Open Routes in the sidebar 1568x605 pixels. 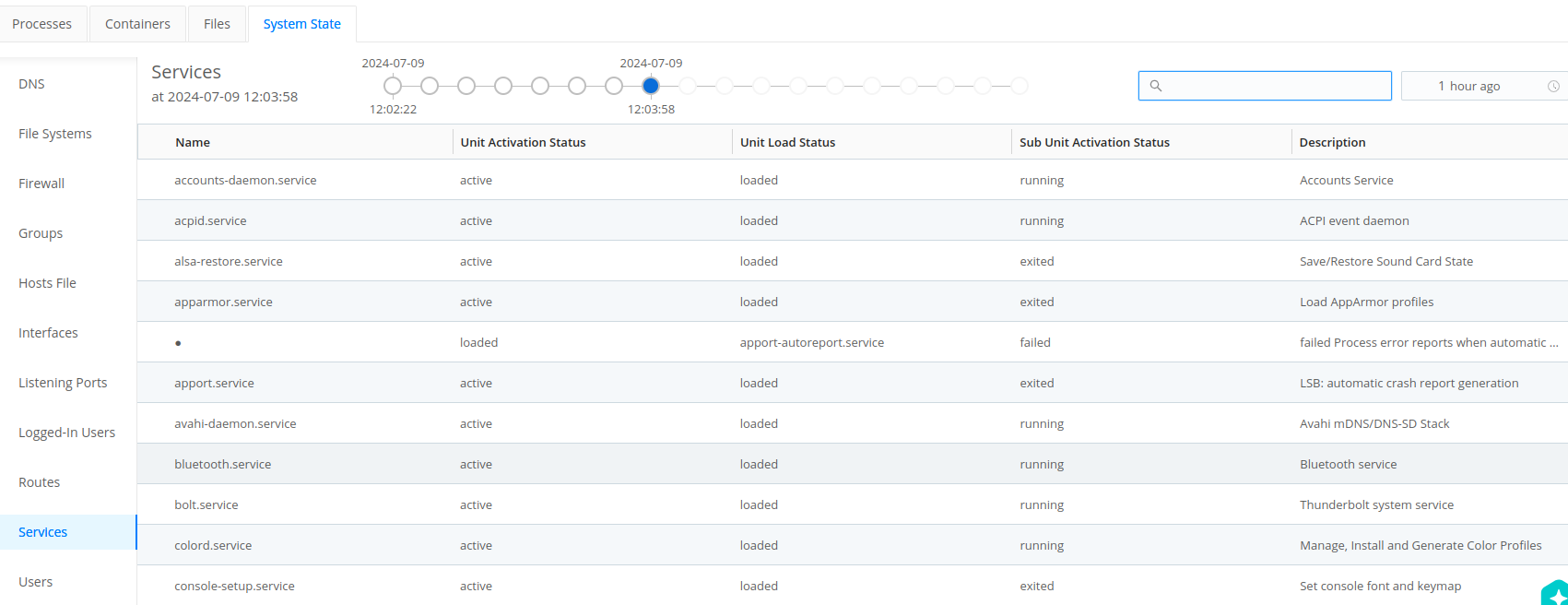(39, 482)
